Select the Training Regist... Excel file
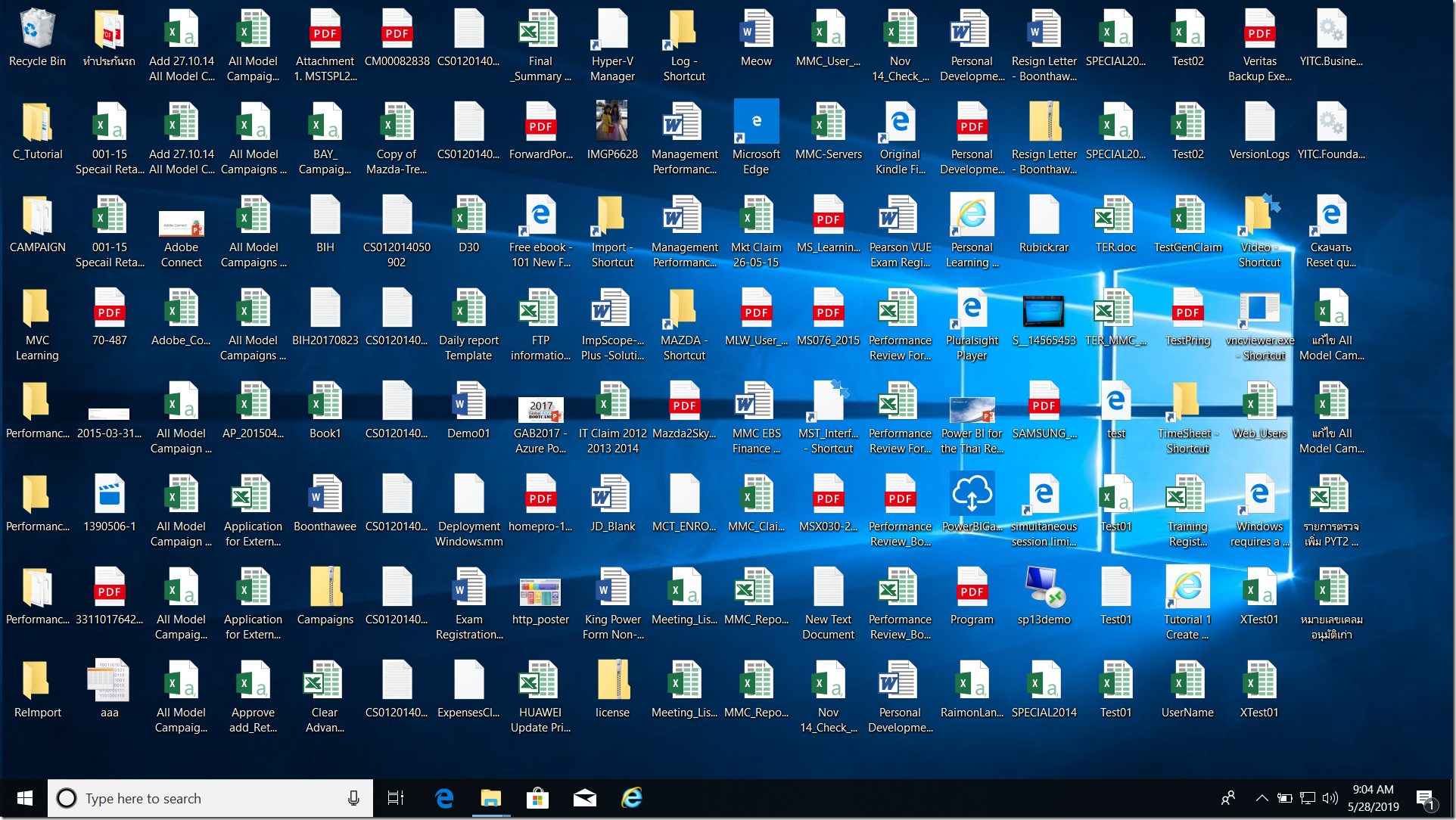The image size is (1456, 820). click(1187, 510)
